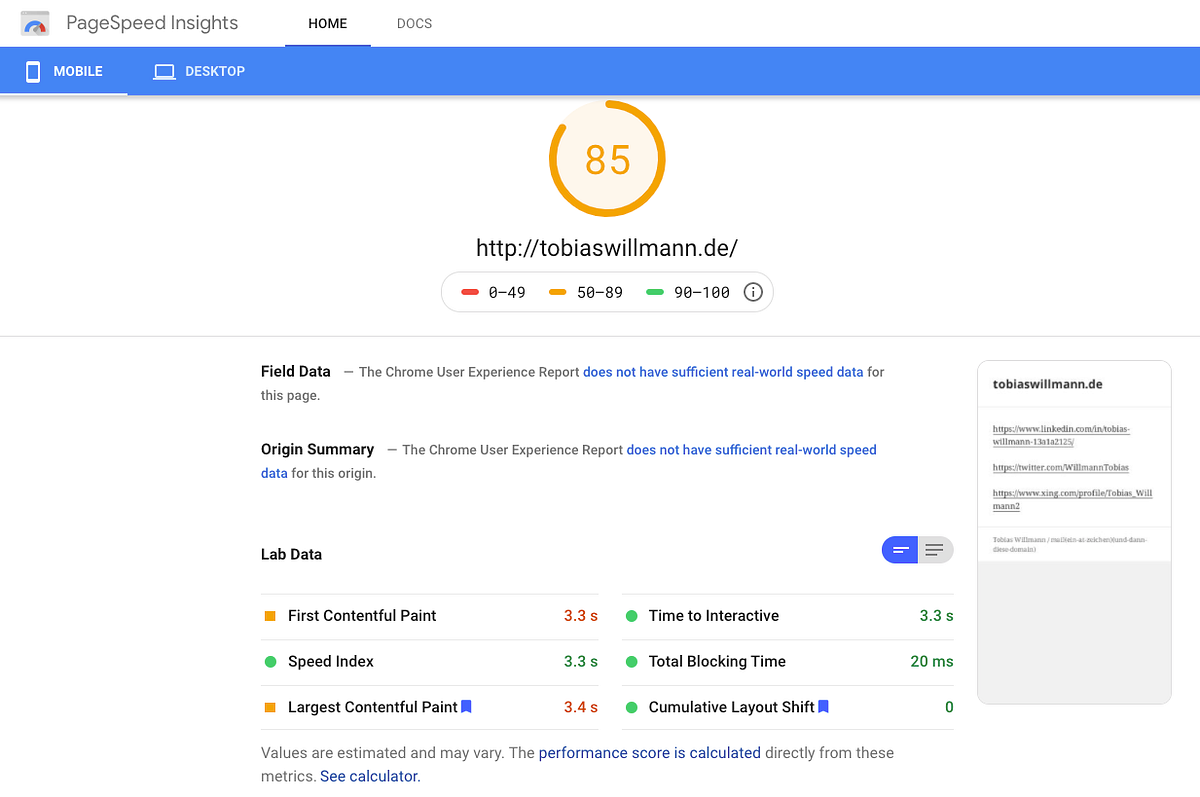The image size is (1200, 797).
Task: Click the orange 50–89 legend marker
Action: 558,293
